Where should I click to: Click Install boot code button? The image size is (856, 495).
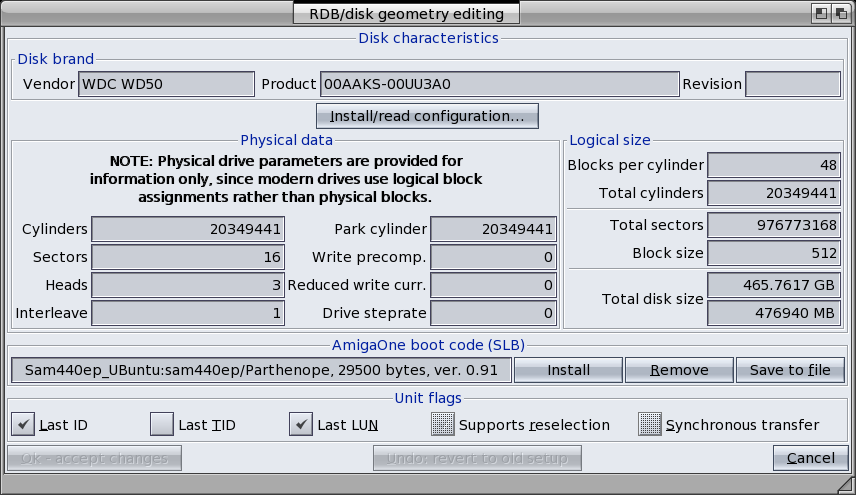pyautogui.click(x=568, y=370)
